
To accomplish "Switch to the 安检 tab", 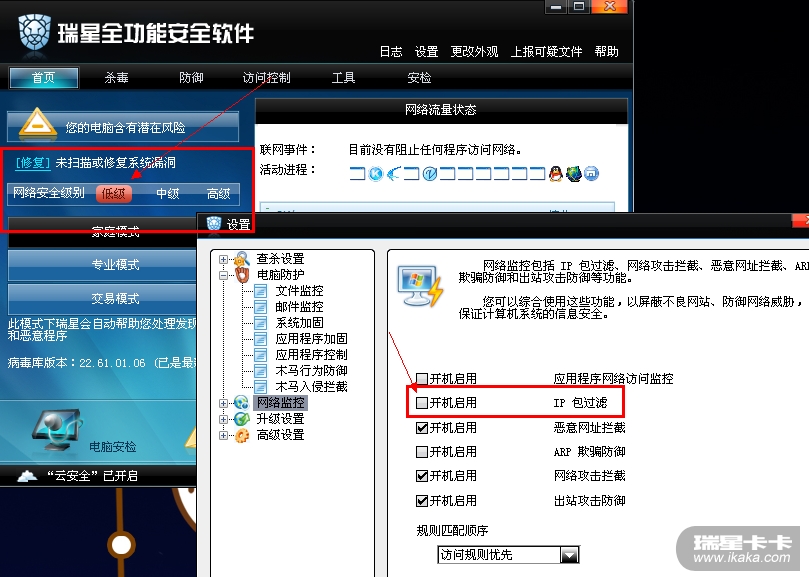I will tap(419, 78).
